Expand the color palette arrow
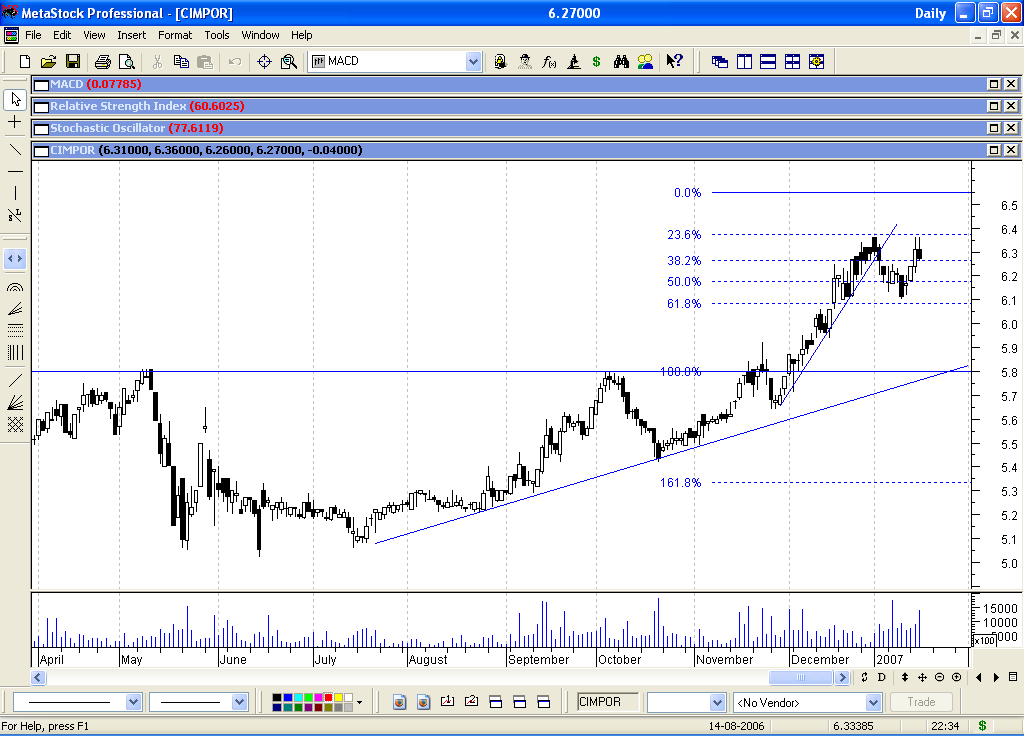Viewport: 1024px width, 736px height. click(x=359, y=703)
